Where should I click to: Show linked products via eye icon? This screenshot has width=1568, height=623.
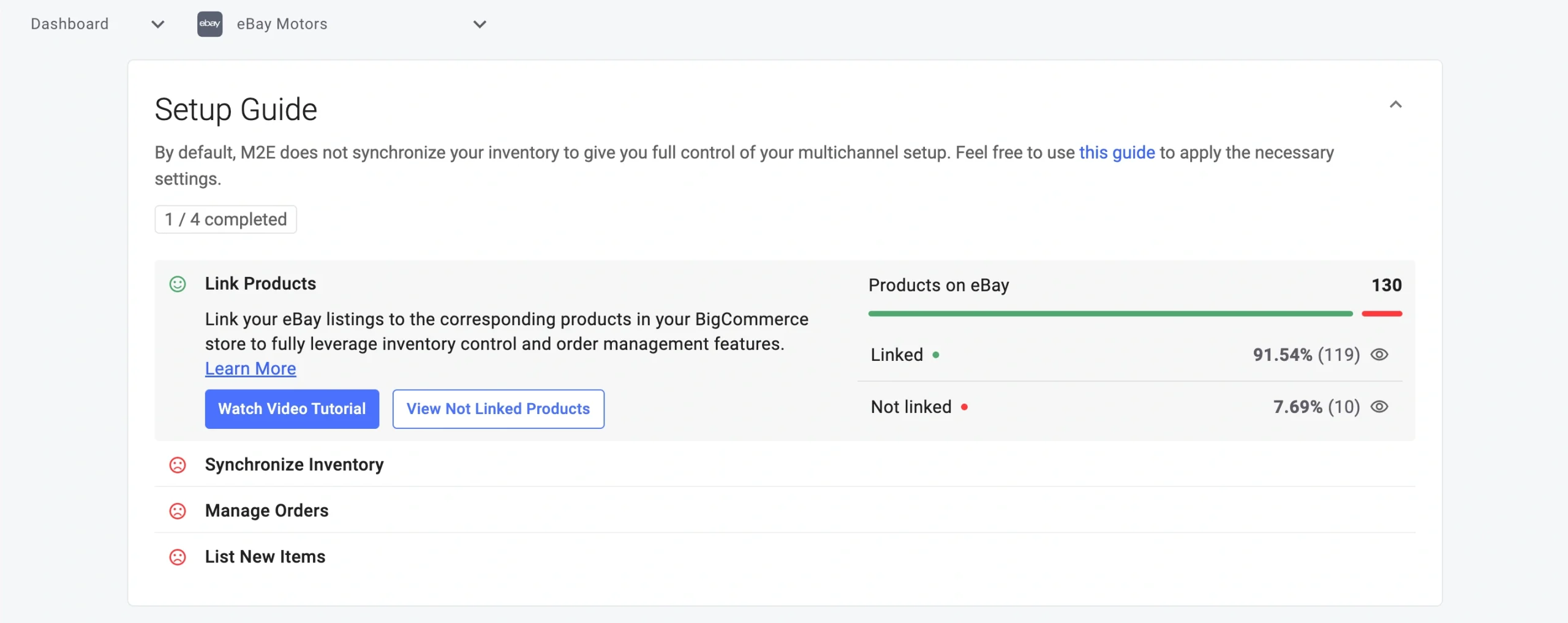pos(1379,355)
